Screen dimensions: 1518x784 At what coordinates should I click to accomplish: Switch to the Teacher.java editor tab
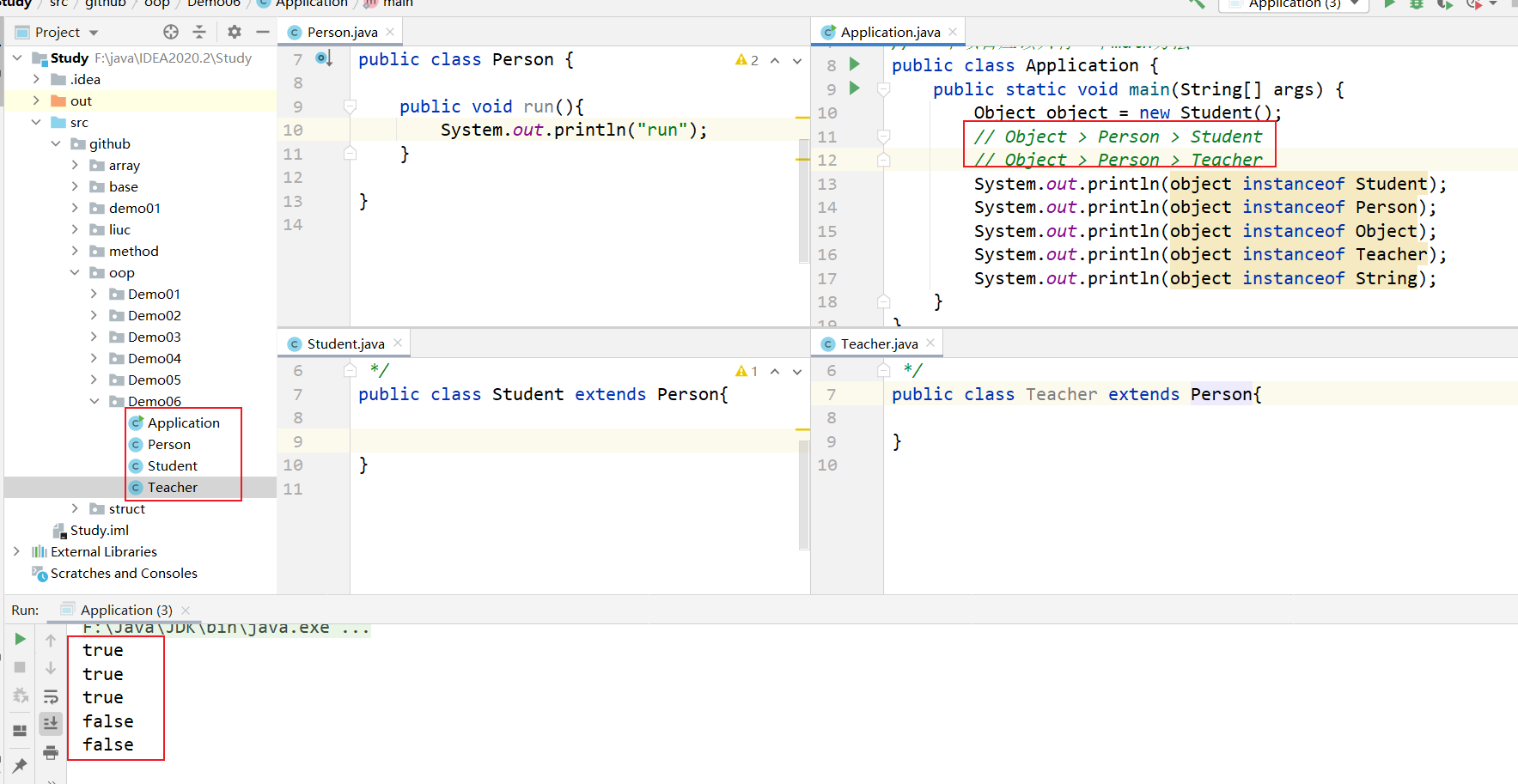coord(878,343)
